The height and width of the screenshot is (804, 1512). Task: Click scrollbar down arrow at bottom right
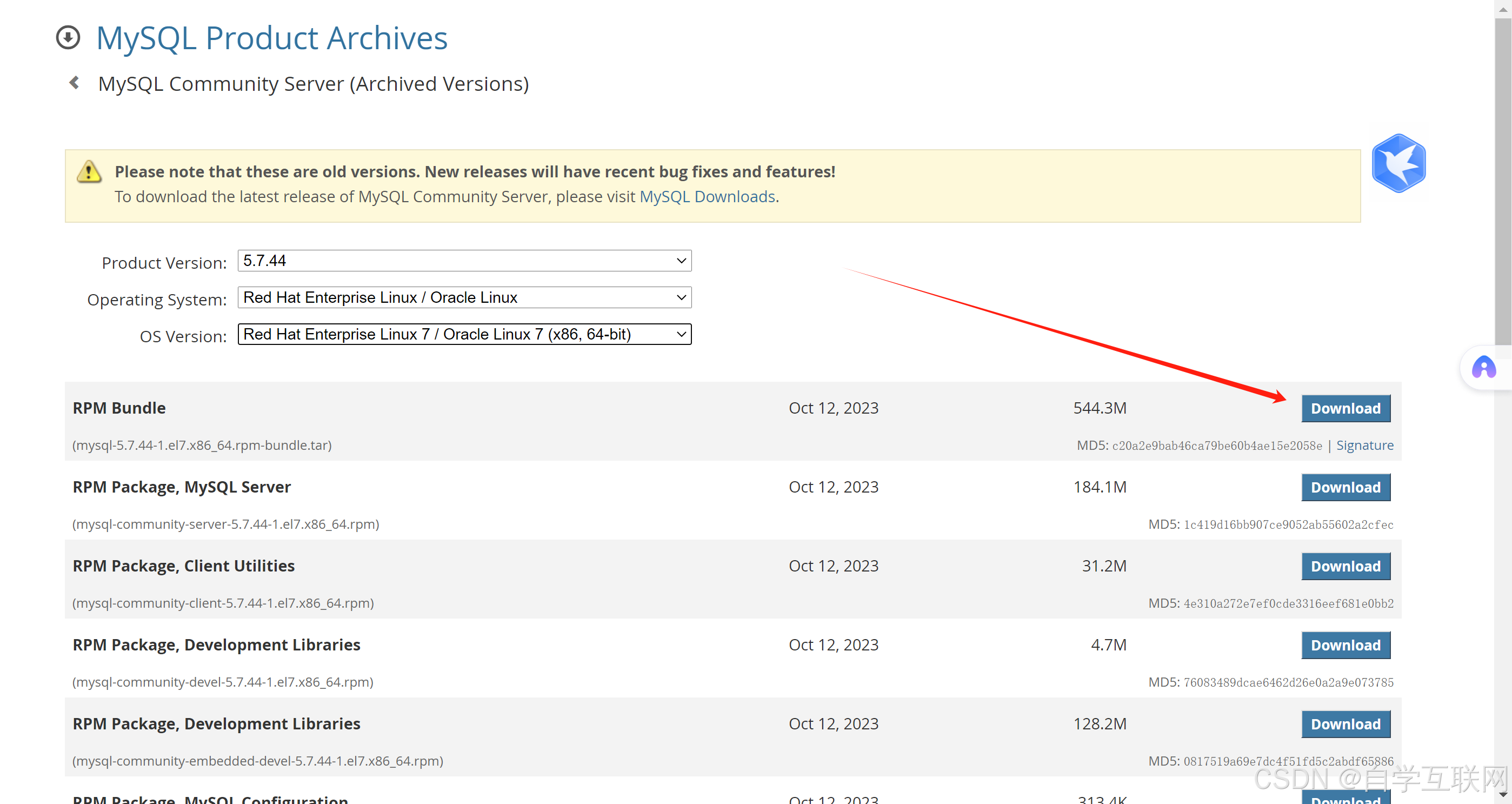pyautogui.click(x=1503, y=795)
